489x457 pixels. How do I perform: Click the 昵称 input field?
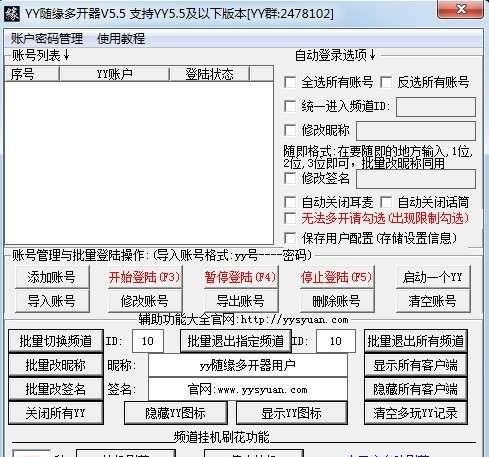(x=248, y=365)
